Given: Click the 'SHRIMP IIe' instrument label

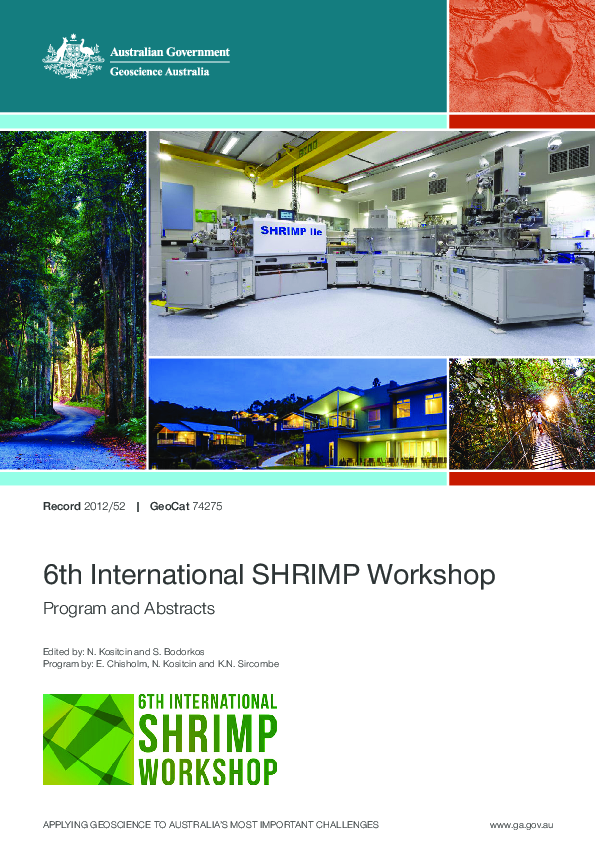Looking at the screenshot, I should tap(291, 231).
